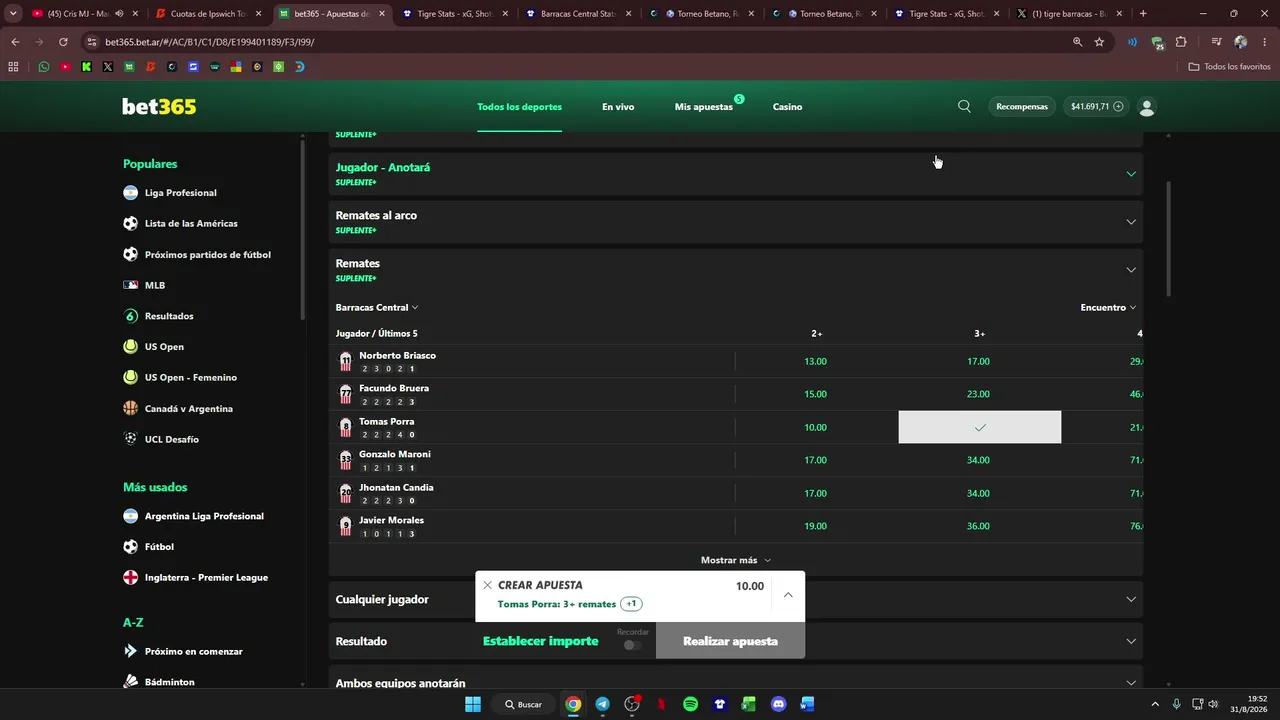Open the Recompensas button
Image resolution: width=1280 pixels, height=720 pixels.
pos(1022,107)
